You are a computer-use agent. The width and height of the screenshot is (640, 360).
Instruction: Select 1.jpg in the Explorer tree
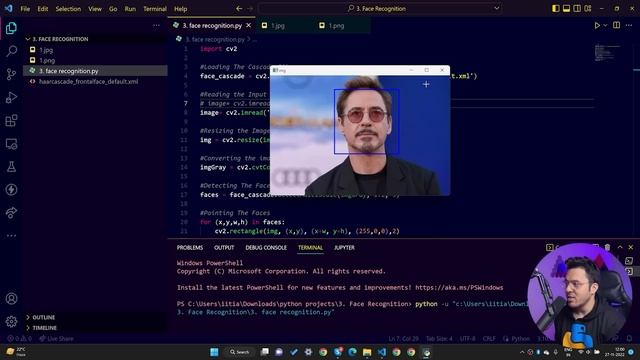(x=46, y=50)
